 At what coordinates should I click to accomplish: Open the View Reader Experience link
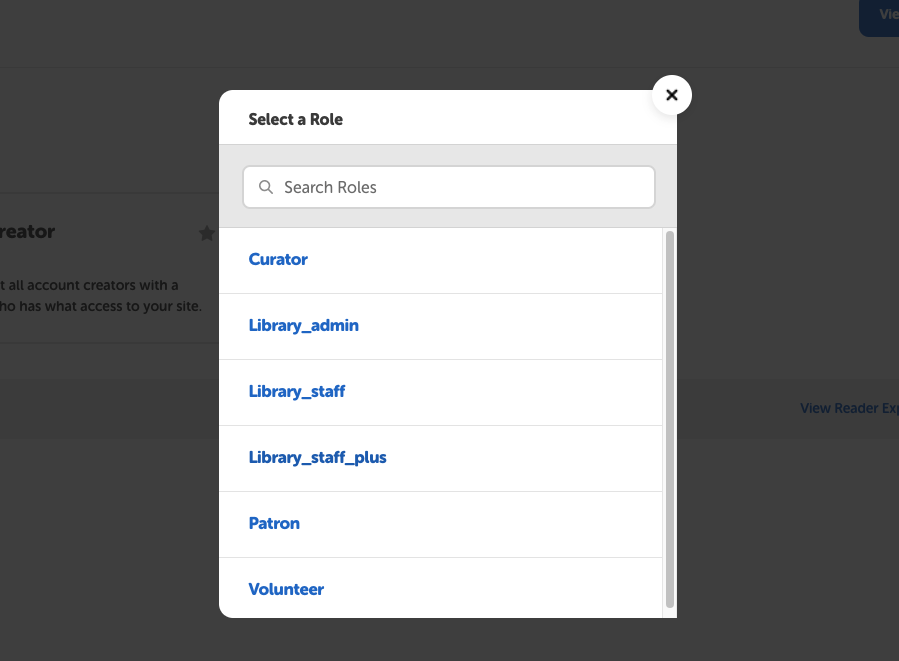click(849, 408)
